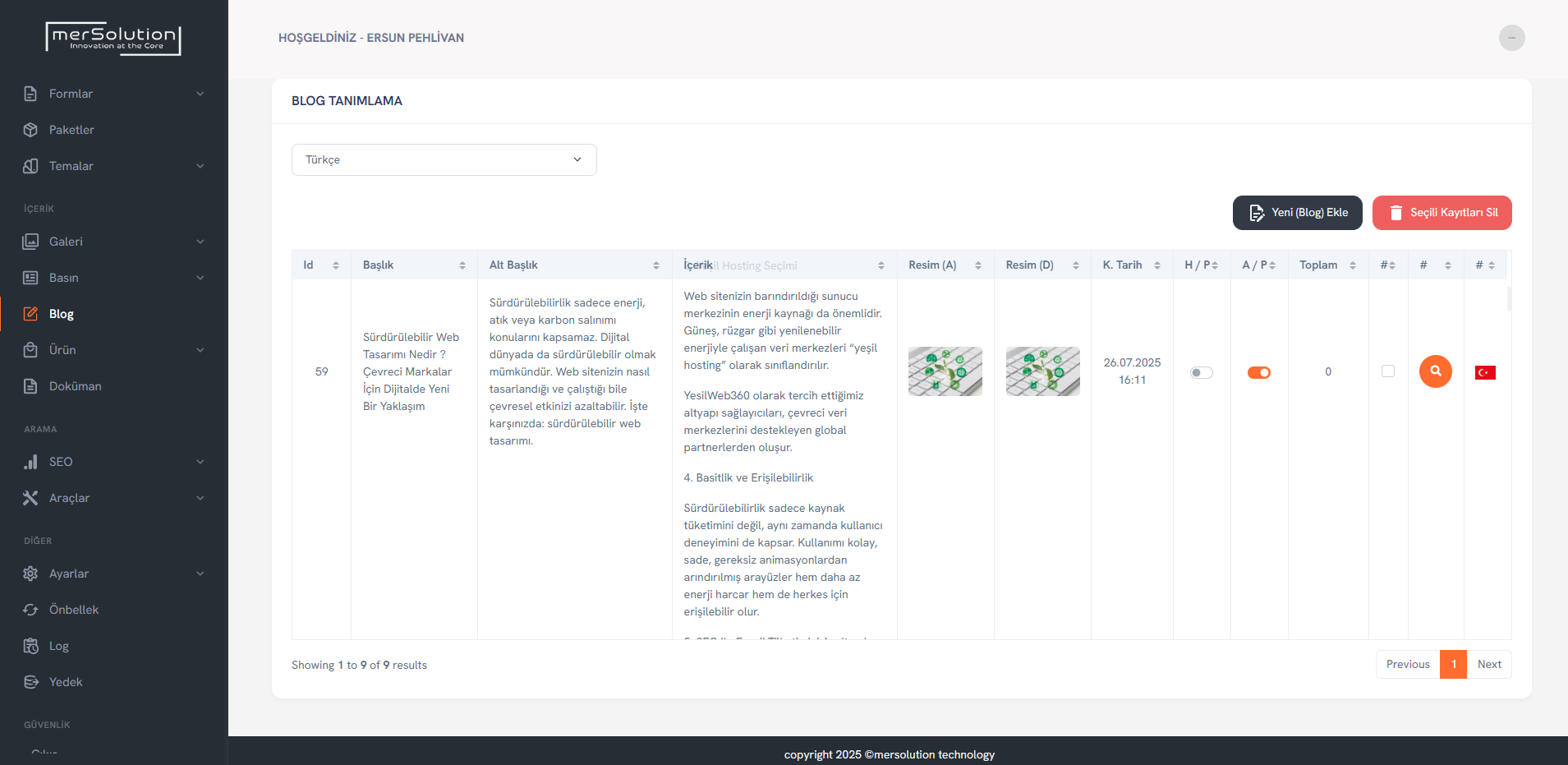Click the Log icon in sidebar

[30, 646]
